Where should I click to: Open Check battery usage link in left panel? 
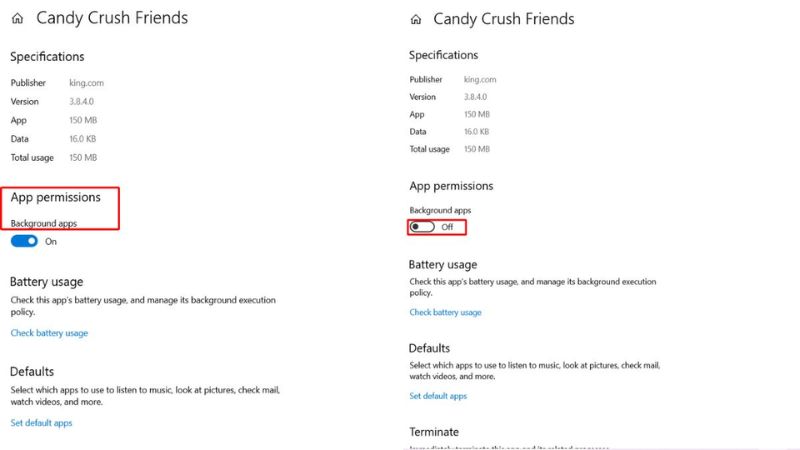click(49, 333)
